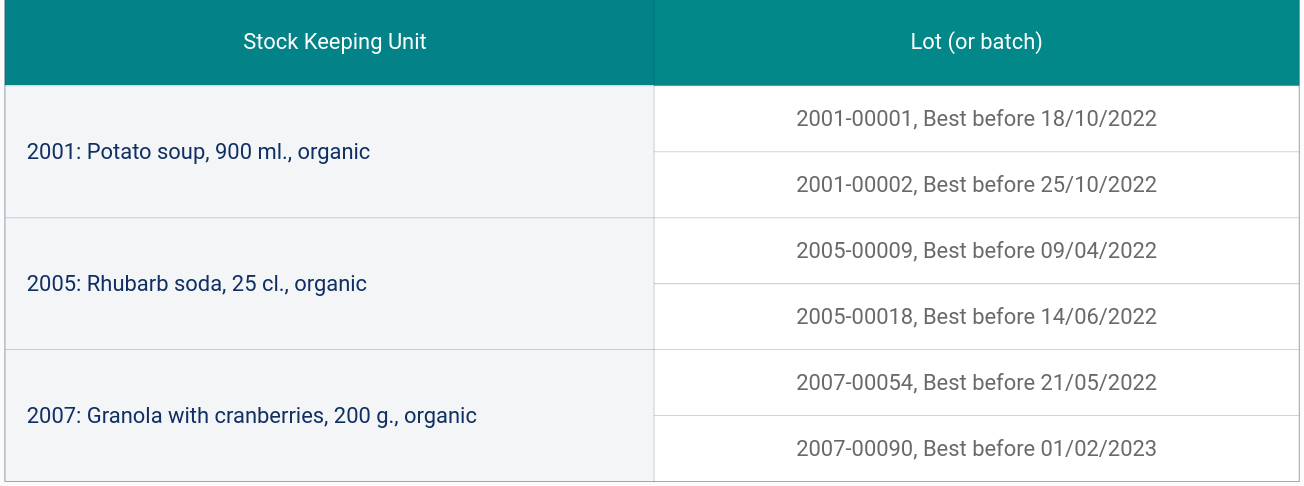Screen dimensions: 1304x486
Task: Select lot number 2005-00009
Action: pos(855,251)
